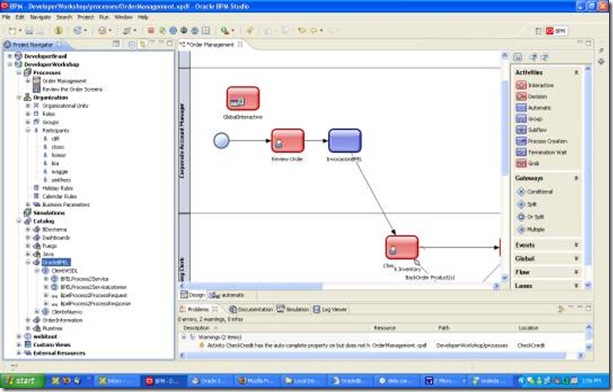Select the Automatic activity in the palette
613x392 pixels.
coord(533,108)
